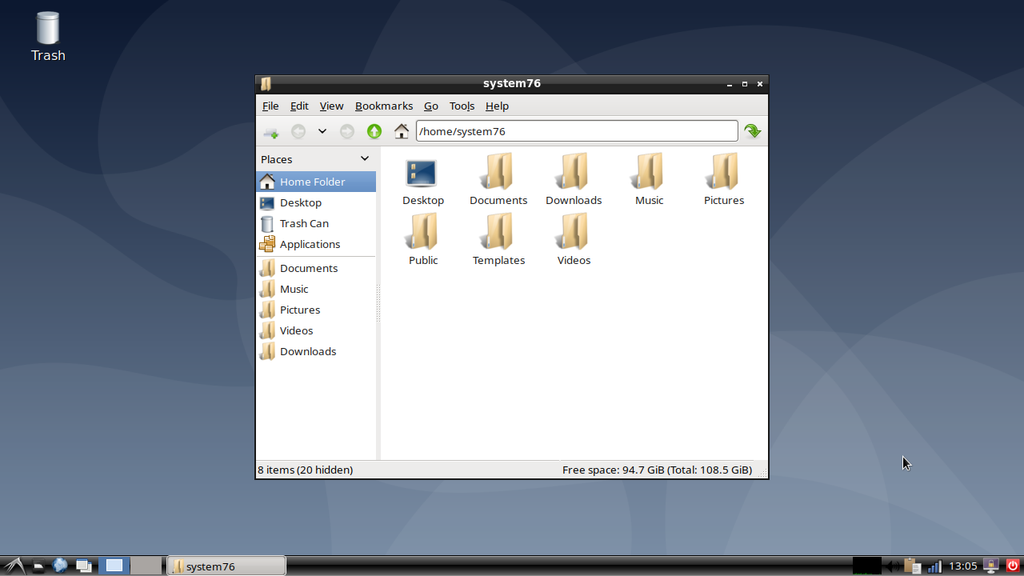Collapse the Places panel header chevron
This screenshot has height=576, width=1024.
[x=366, y=158]
